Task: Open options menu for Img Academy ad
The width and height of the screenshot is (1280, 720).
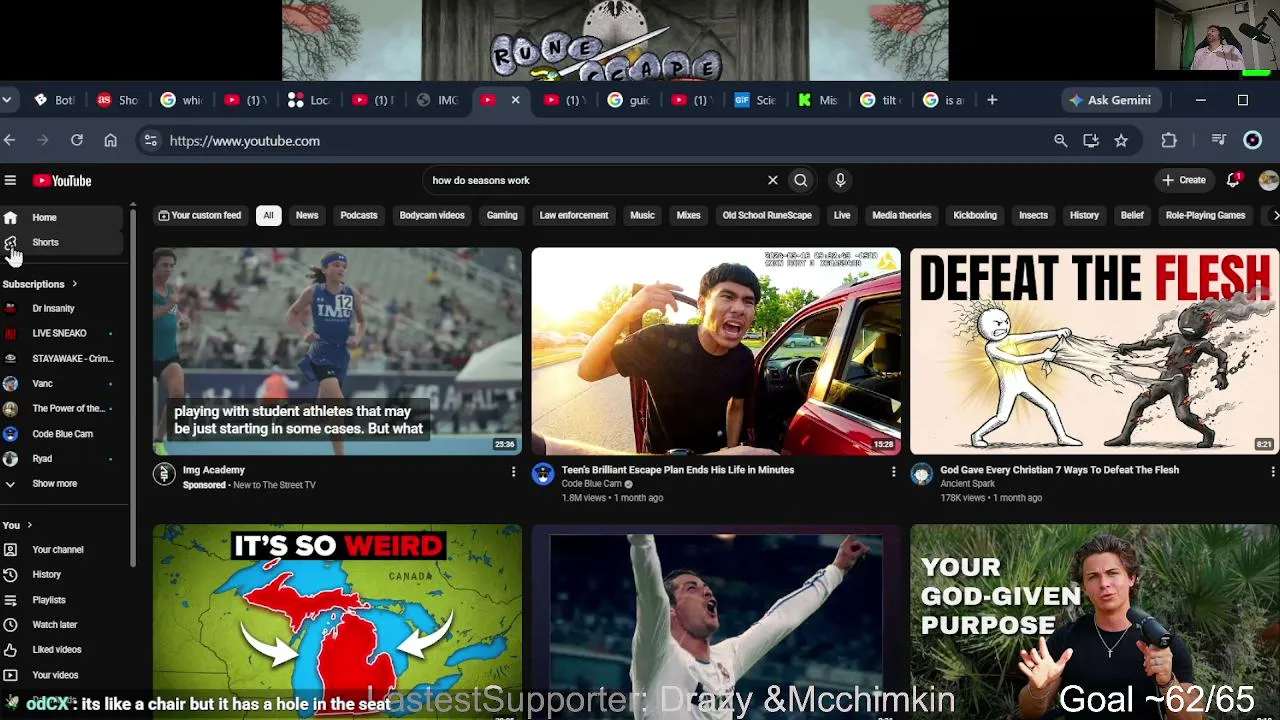Action: click(514, 472)
